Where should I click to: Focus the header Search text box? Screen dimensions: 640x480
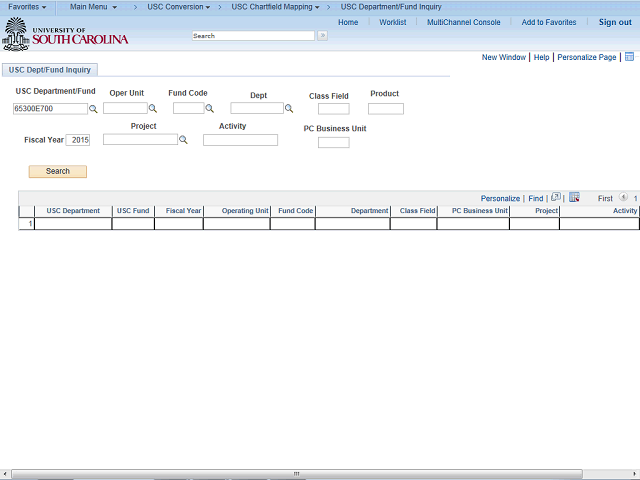pos(253,36)
